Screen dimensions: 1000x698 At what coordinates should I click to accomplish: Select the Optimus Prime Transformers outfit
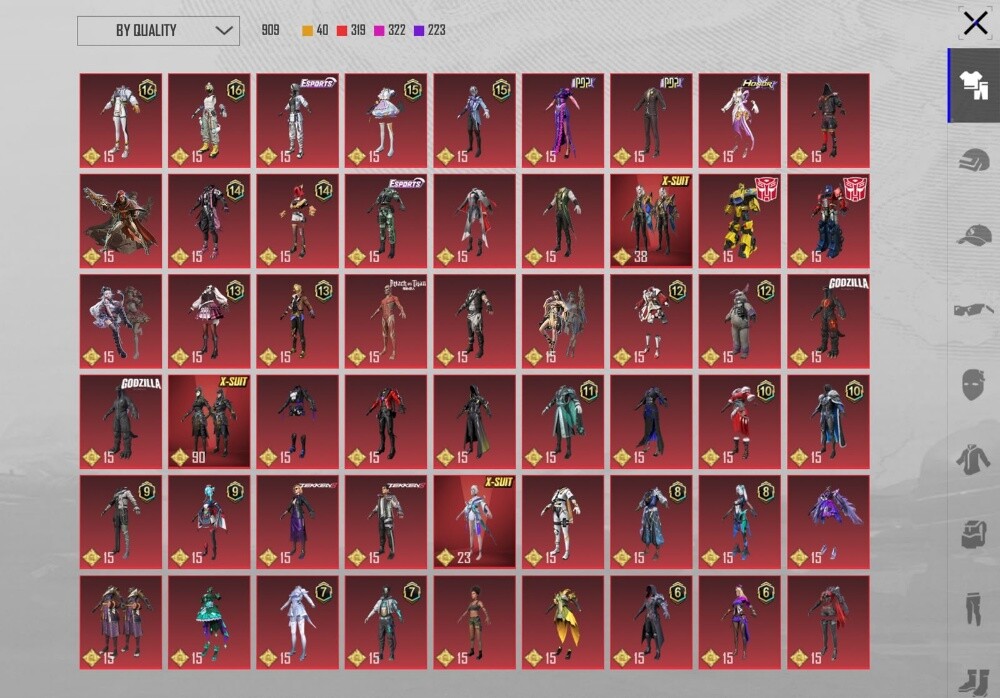[x=828, y=221]
